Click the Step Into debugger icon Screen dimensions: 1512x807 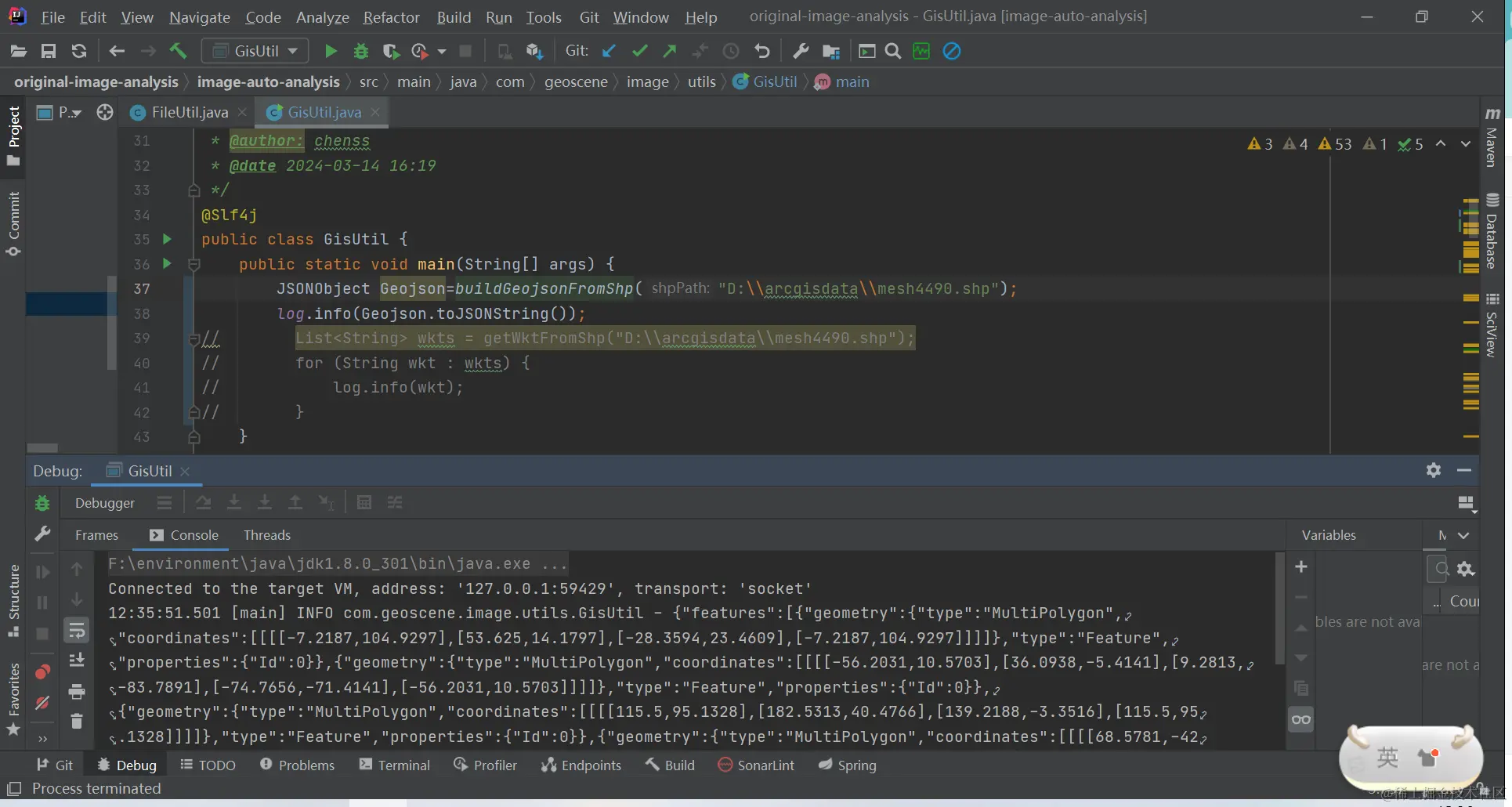[x=234, y=502]
